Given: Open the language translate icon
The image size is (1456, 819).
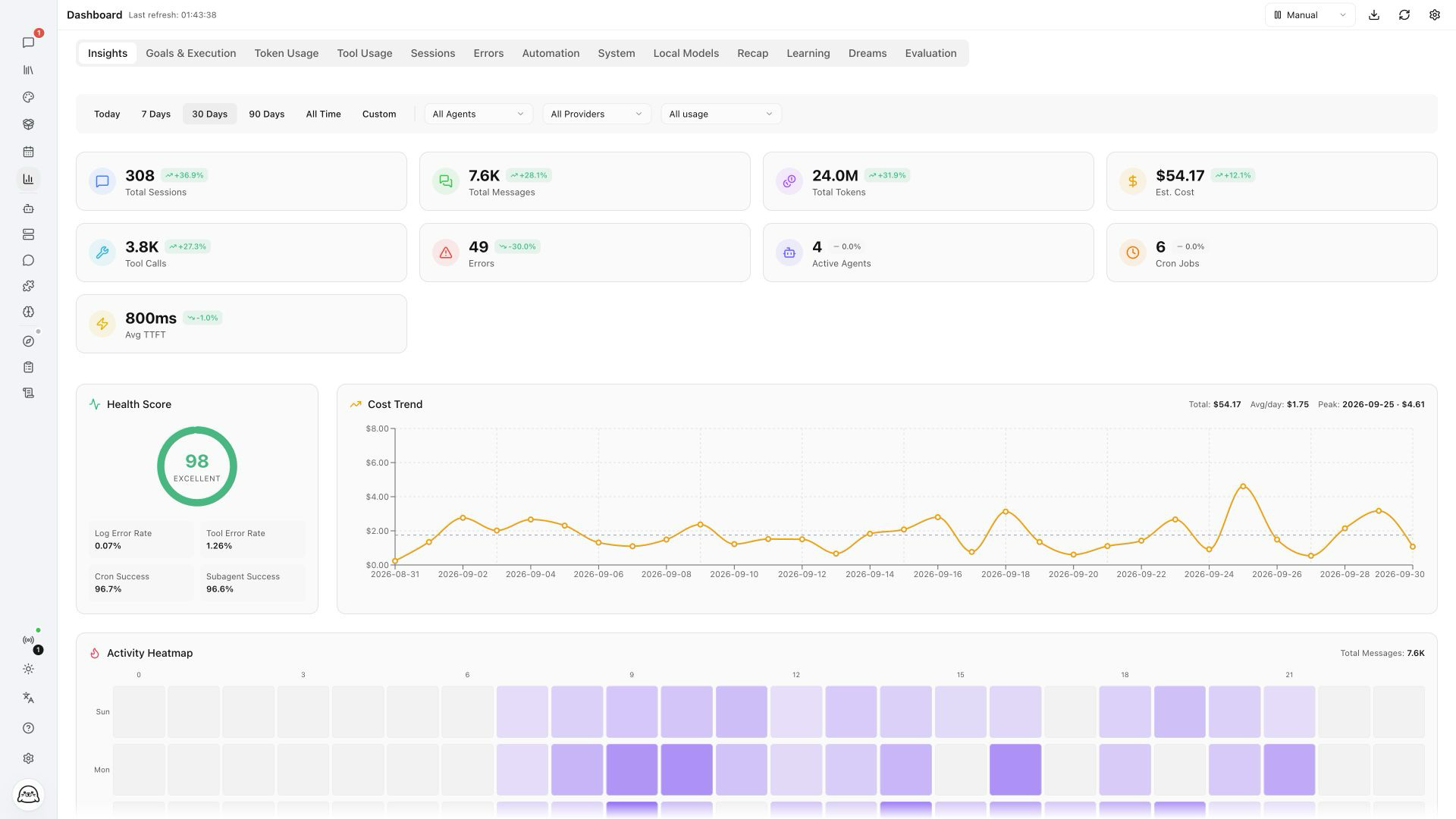Looking at the screenshot, I should click(29, 698).
